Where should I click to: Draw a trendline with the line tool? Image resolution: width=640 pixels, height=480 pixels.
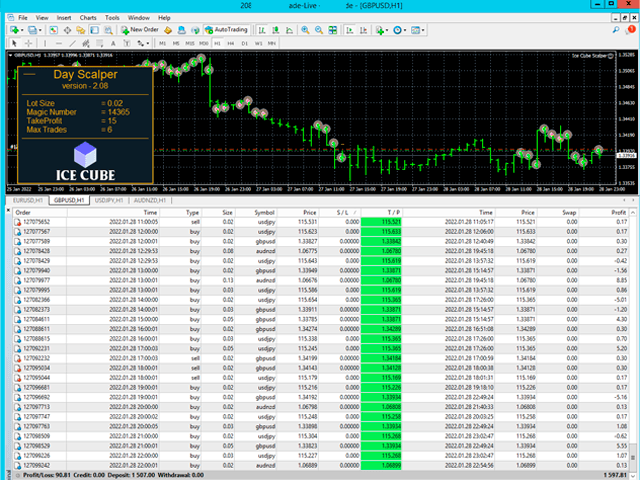72,43
